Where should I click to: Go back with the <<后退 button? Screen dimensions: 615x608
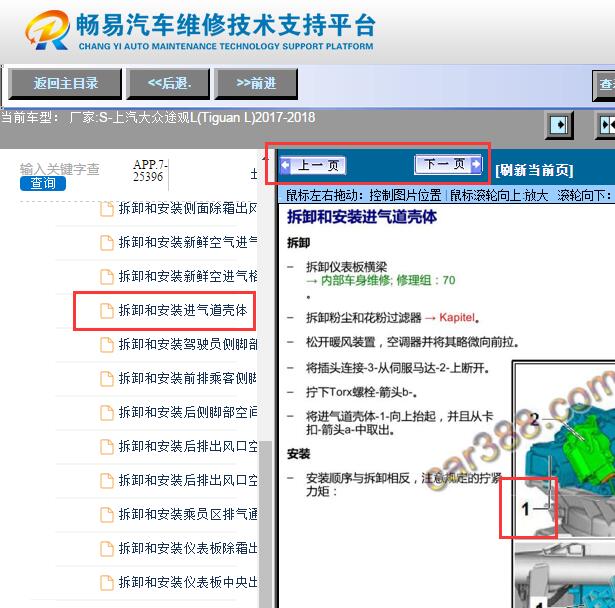pyautogui.click(x=169, y=83)
